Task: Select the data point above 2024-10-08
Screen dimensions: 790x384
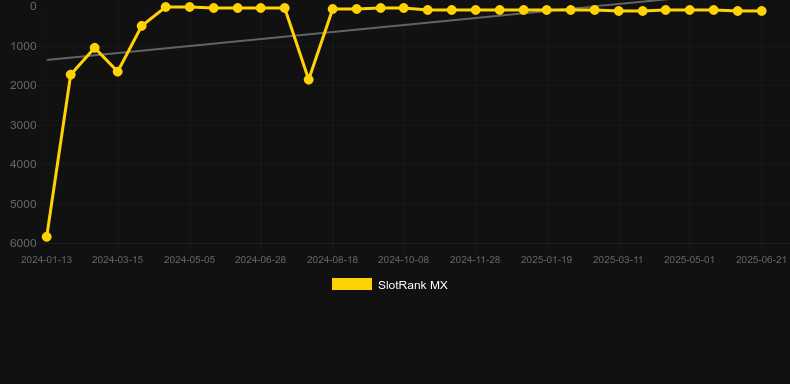Action: [x=404, y=8]
